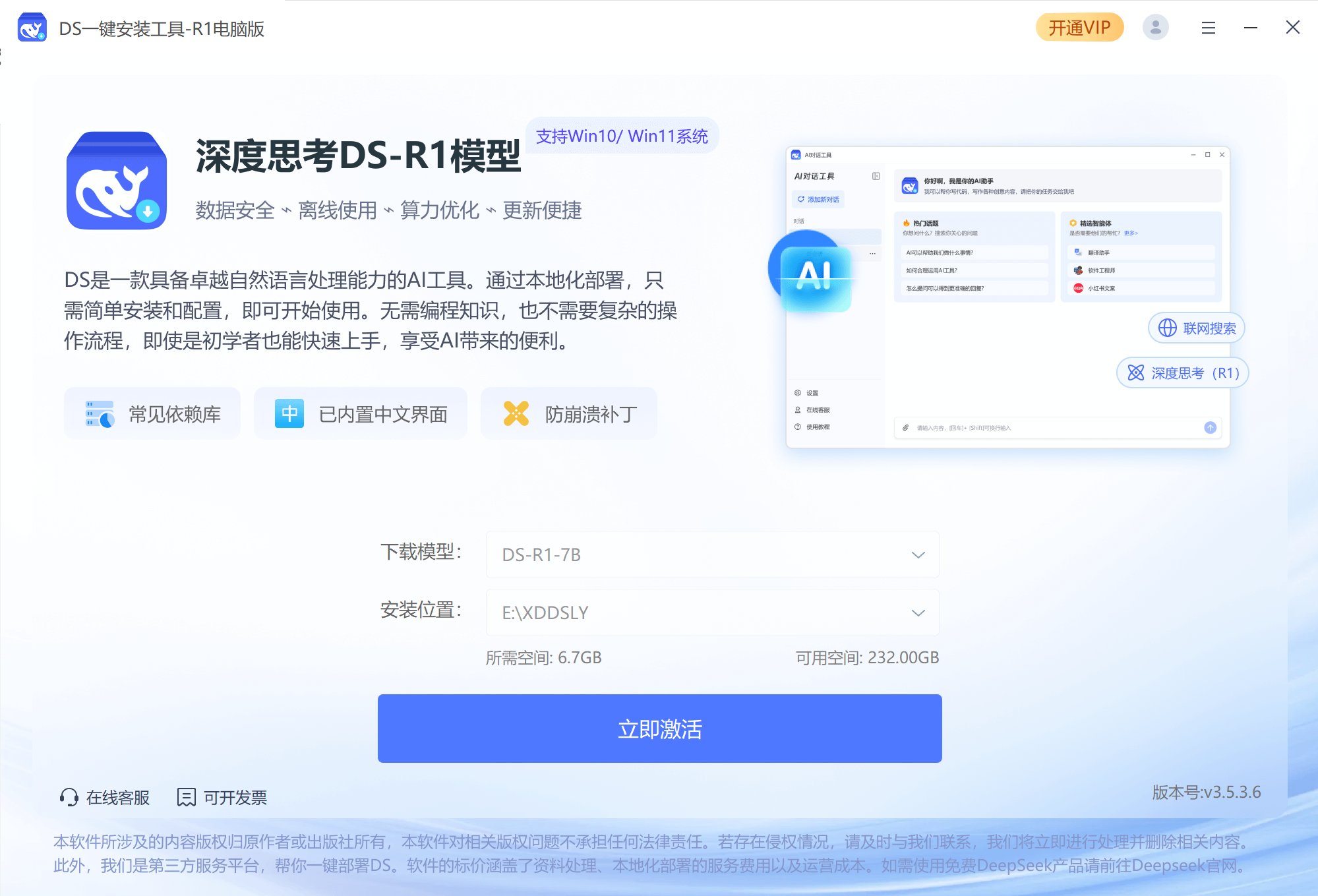
Task: Click the common dependency libraries icon
Action: pyautogui.click(x=100, y=414)
